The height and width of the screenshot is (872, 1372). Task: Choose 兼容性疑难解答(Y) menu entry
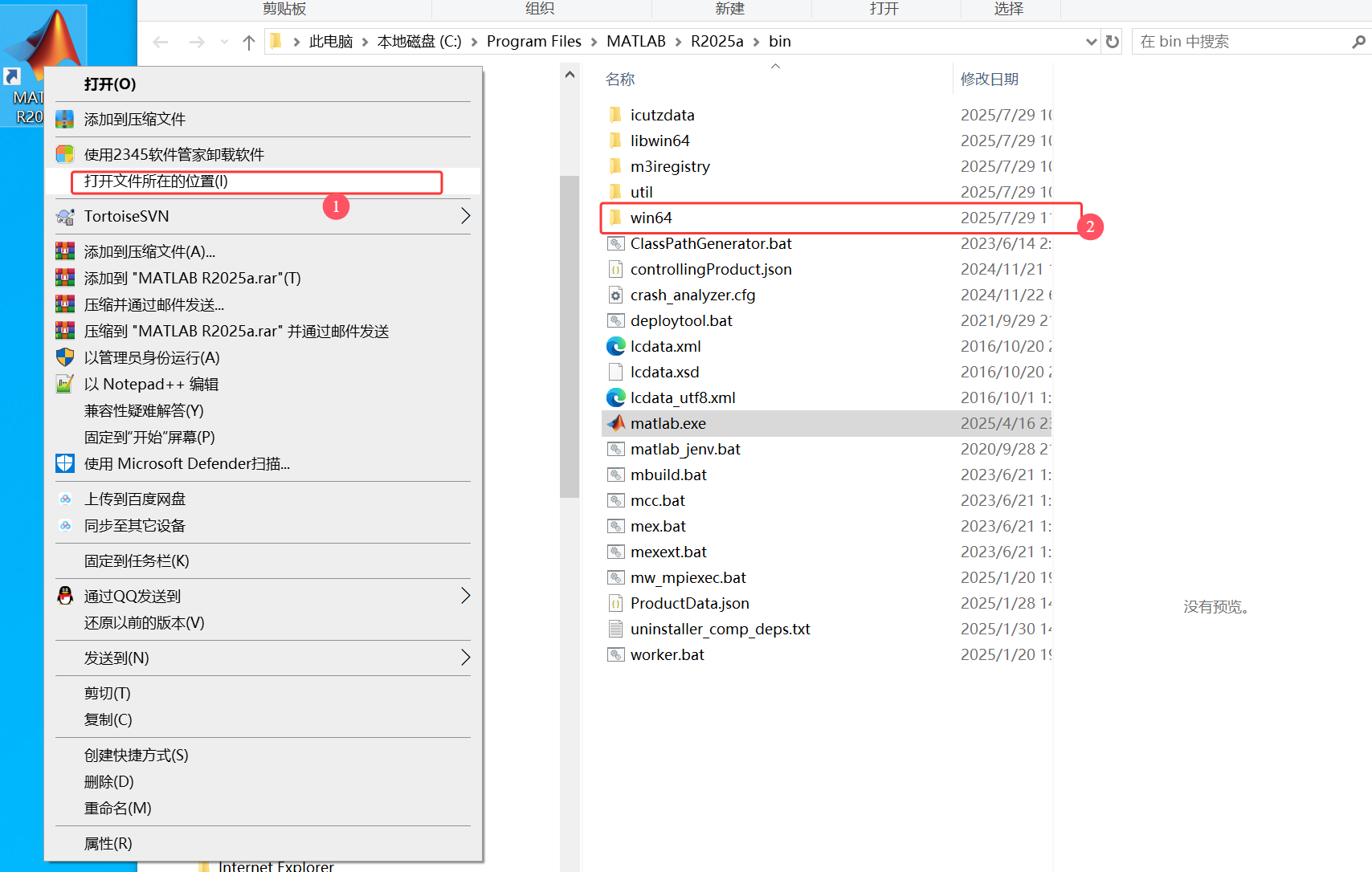(x=263, y=410)
